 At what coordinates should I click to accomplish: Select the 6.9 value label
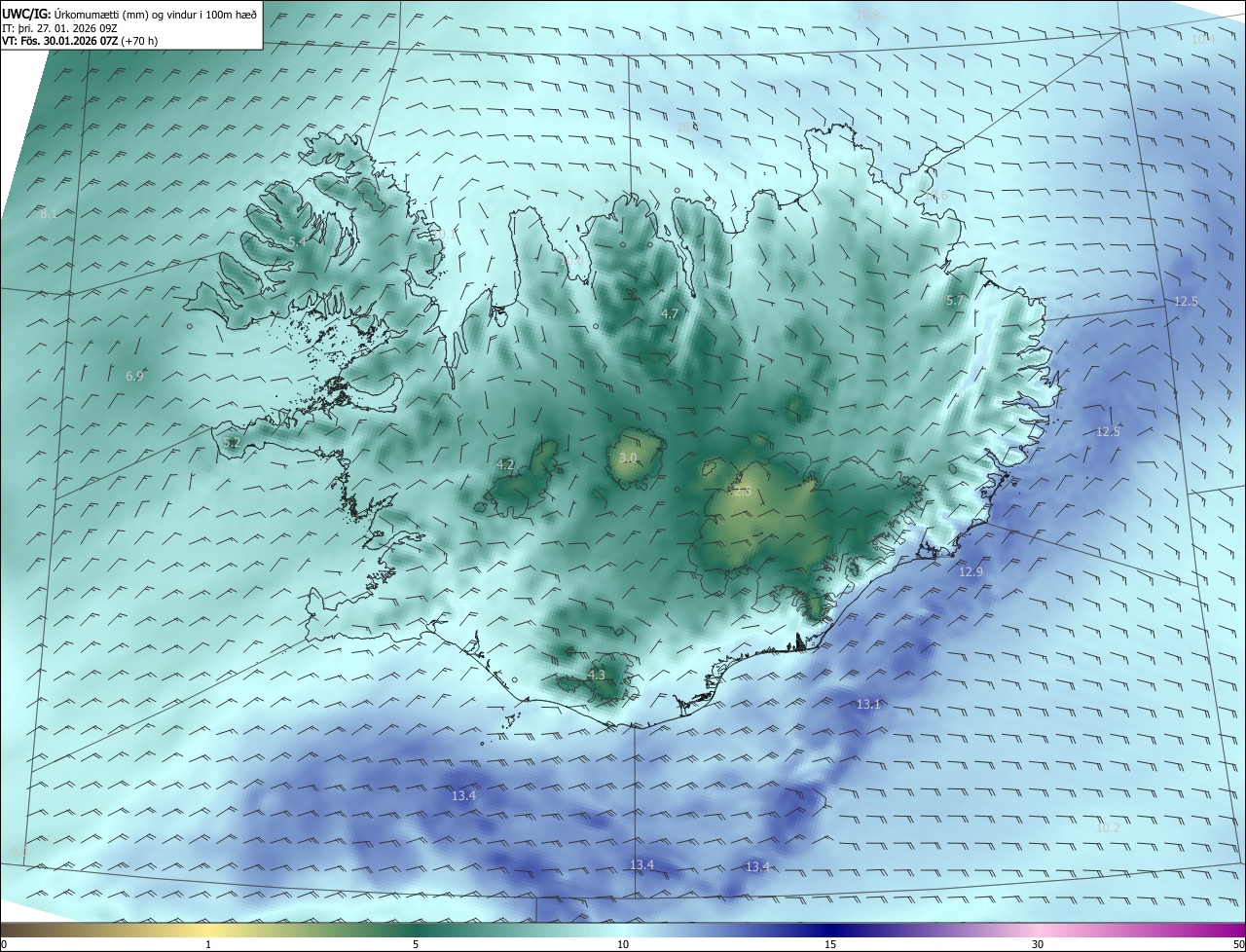click(134, 376)
